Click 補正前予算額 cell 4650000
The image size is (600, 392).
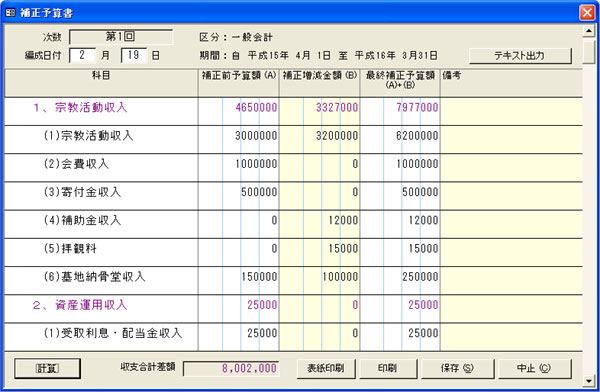pyautogui.click(x=238, y=111)
